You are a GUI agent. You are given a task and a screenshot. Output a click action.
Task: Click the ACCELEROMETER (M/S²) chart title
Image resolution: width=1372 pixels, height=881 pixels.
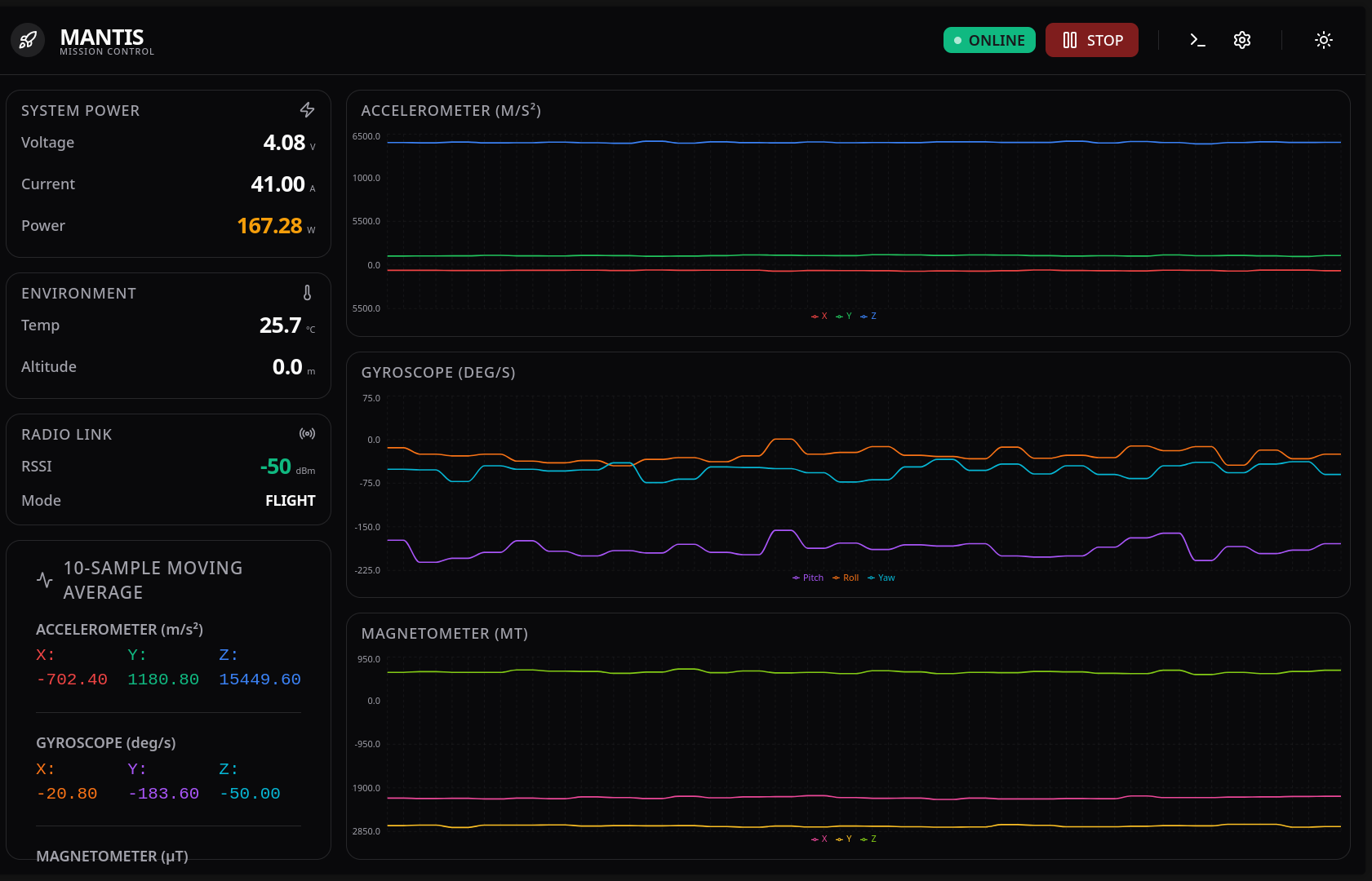coord(451,110)
